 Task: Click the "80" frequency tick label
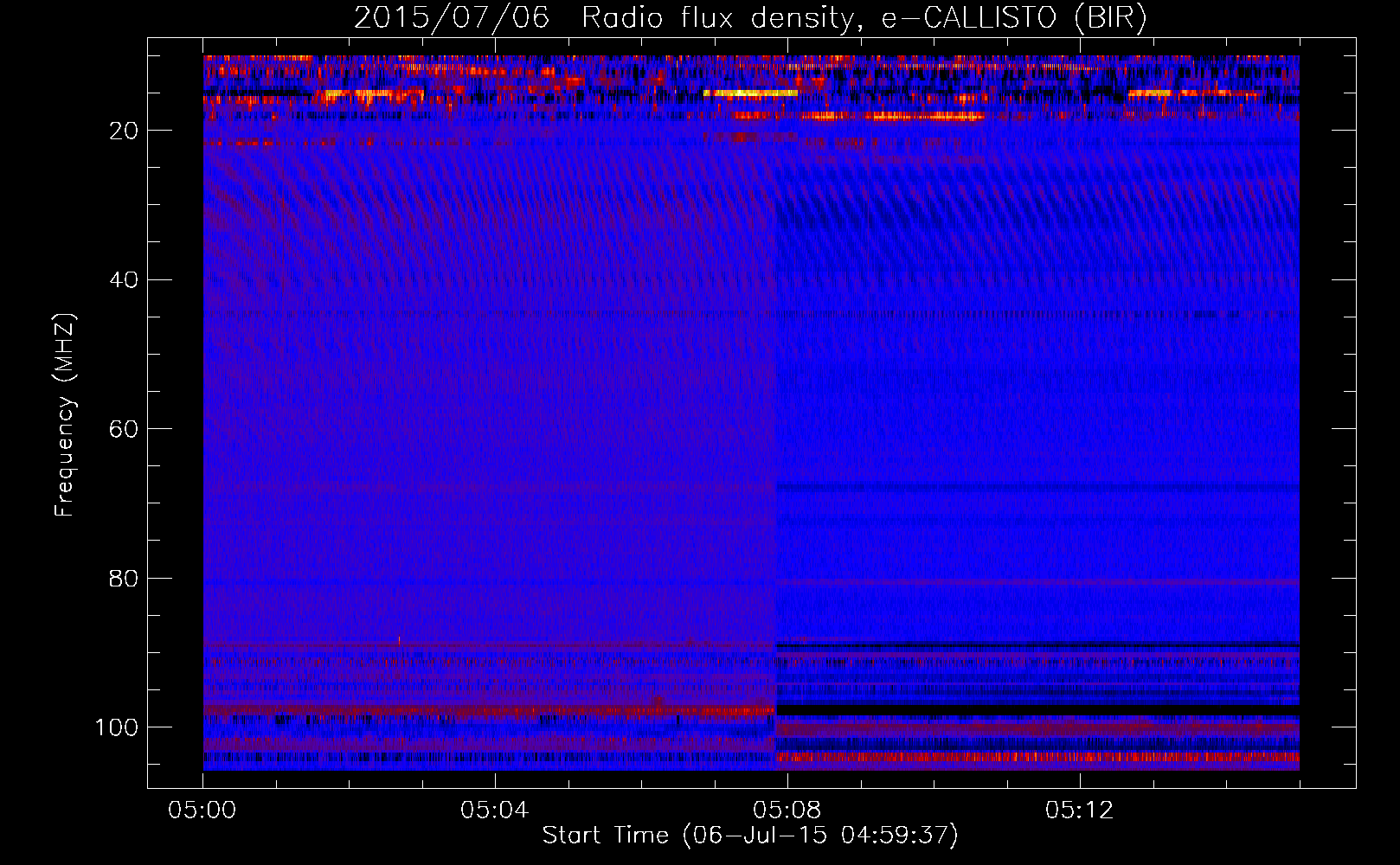coord(124,578)
